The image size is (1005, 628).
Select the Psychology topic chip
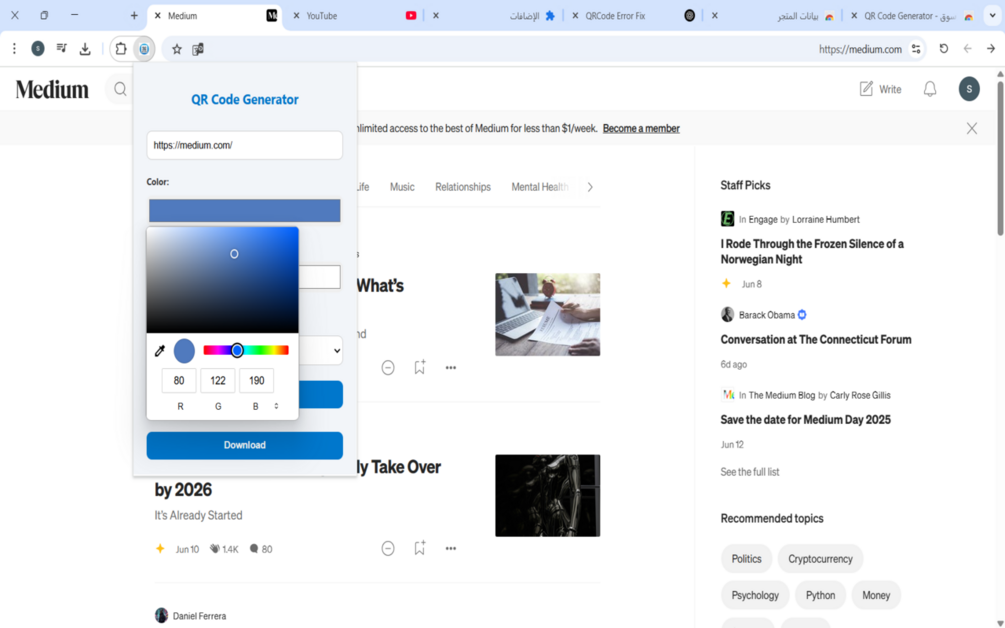tap(755, 595)
